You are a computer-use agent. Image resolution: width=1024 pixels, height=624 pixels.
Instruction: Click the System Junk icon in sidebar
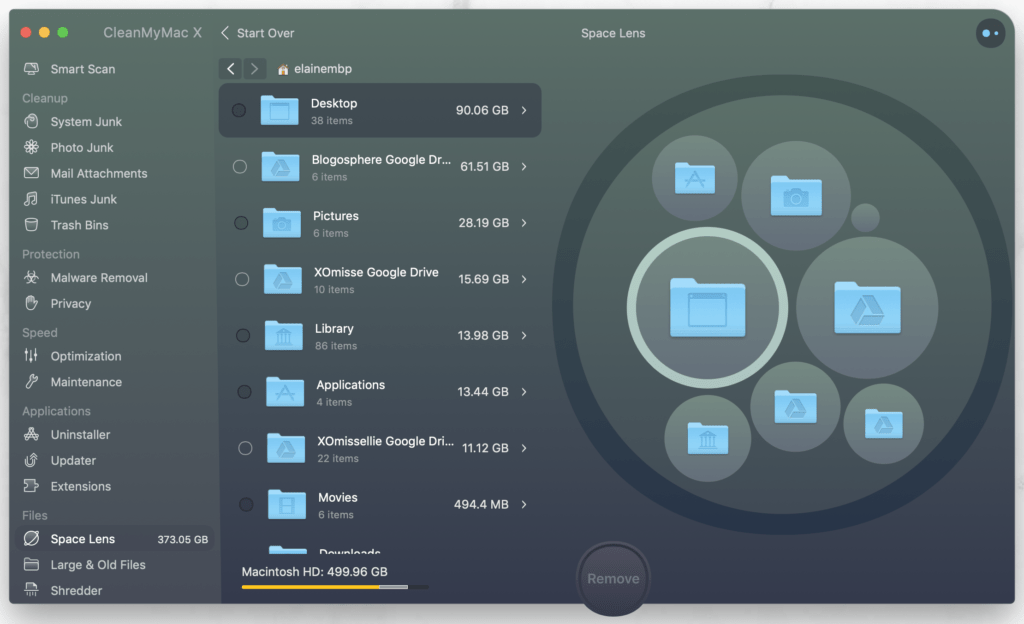coord(31,121)
